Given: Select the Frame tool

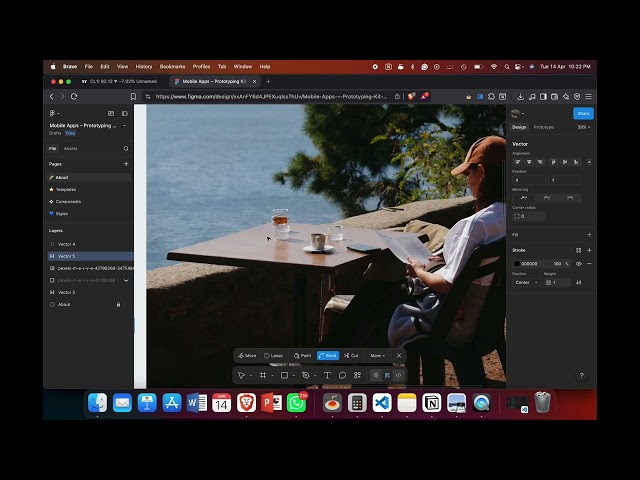Looking at the screenshot, I should tap(263, 375).
